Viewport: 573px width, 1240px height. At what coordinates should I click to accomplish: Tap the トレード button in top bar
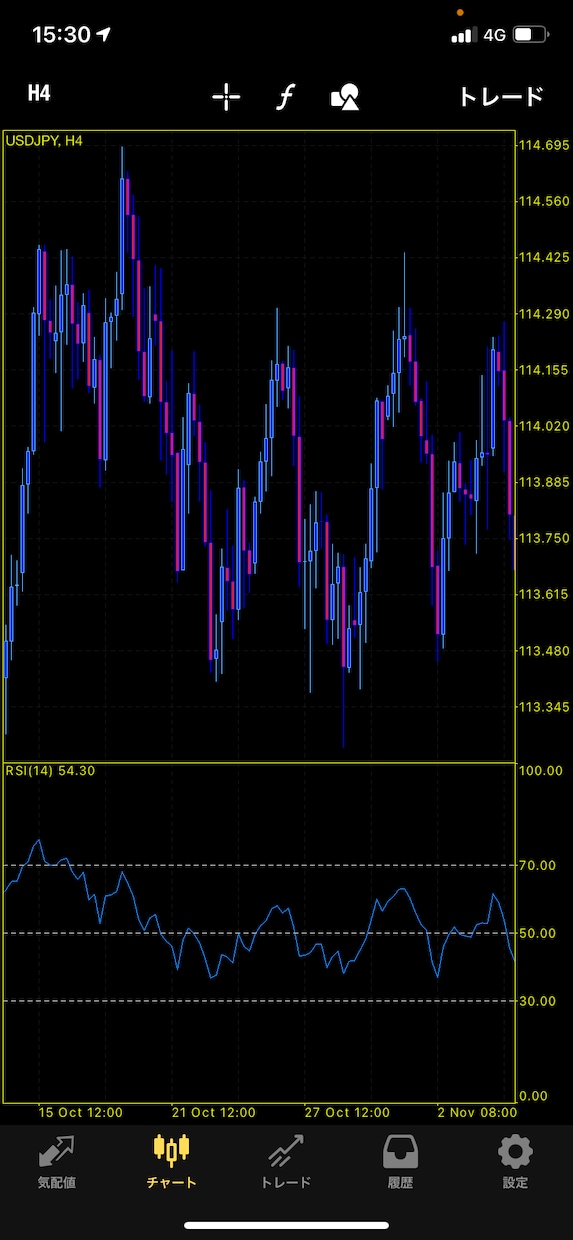500,96
